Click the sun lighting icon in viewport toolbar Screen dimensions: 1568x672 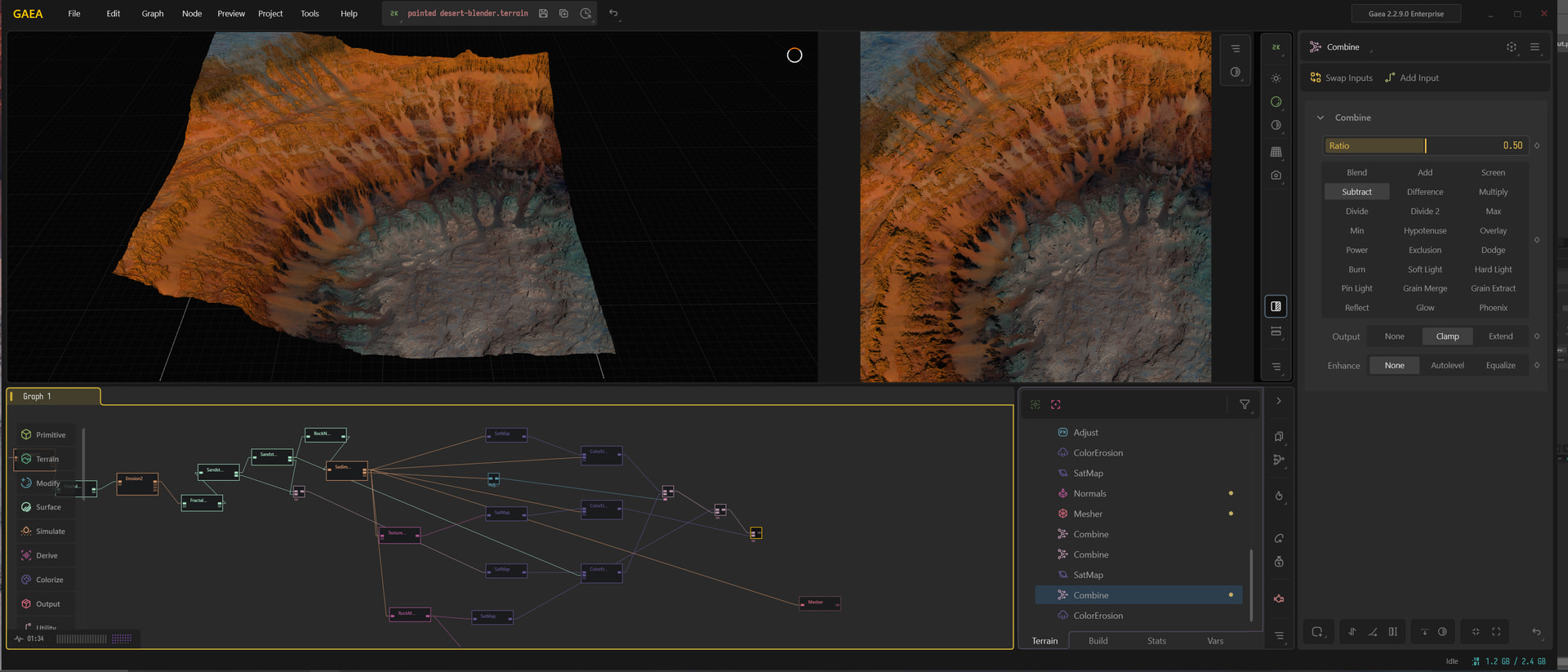(1276, 78)
